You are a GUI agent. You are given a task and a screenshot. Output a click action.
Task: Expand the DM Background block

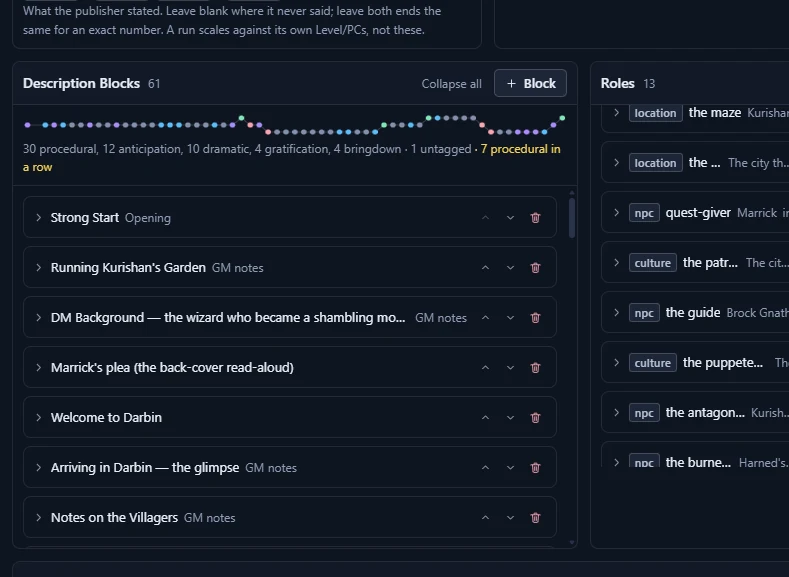(x=38, y=317)
